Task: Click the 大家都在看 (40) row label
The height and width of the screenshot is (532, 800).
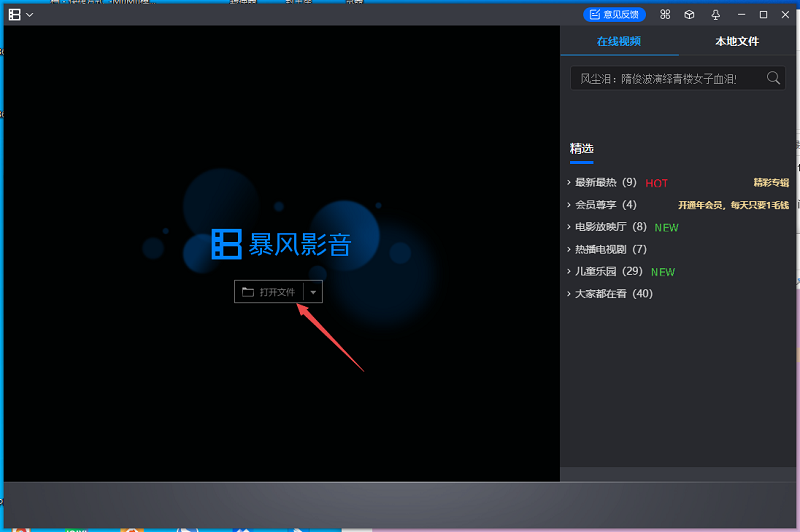Action: pos(614,293)
